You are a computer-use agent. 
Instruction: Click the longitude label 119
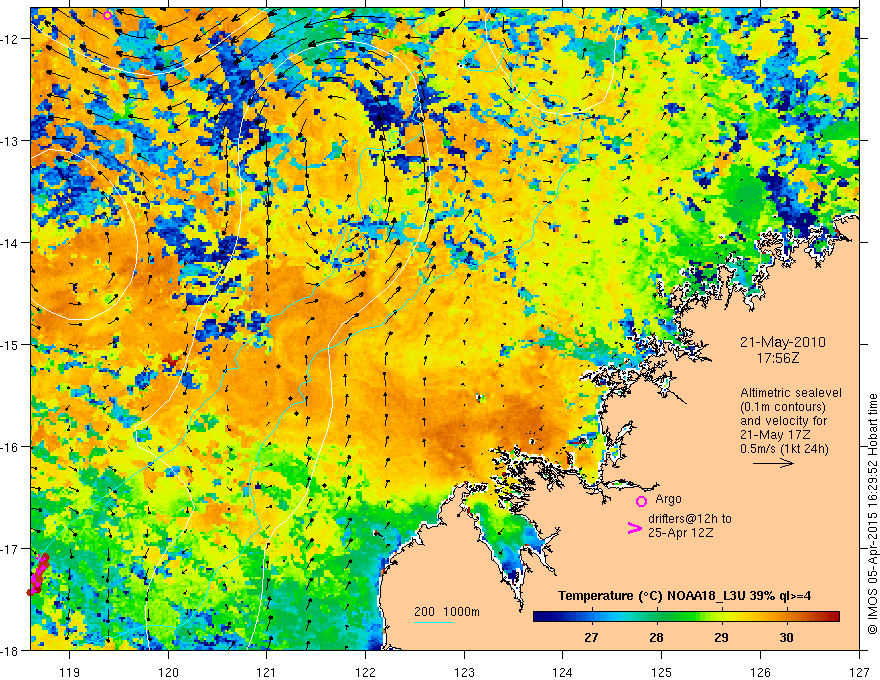70,672
